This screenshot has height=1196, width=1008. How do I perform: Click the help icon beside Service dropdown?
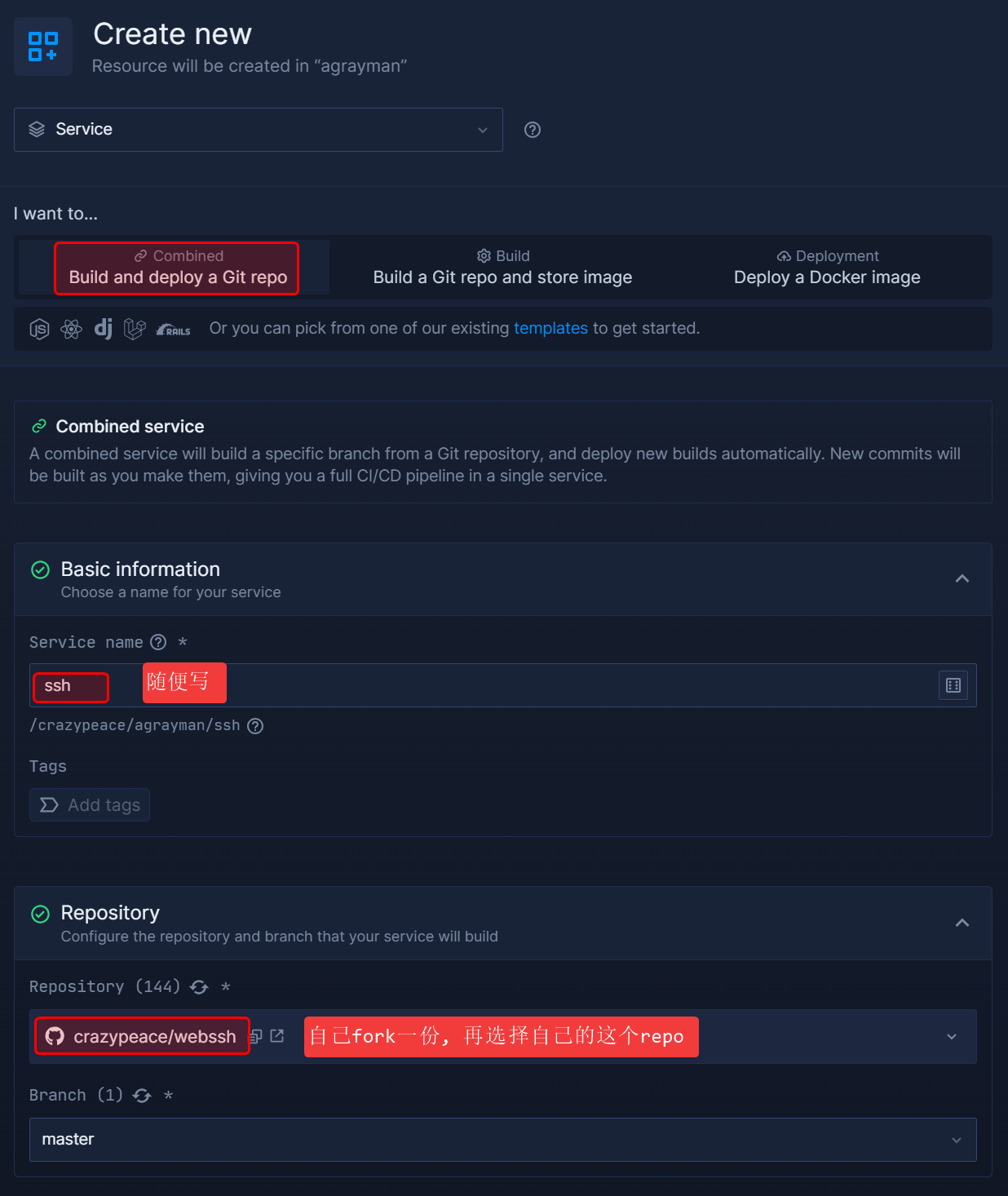(x=533, y=130)
